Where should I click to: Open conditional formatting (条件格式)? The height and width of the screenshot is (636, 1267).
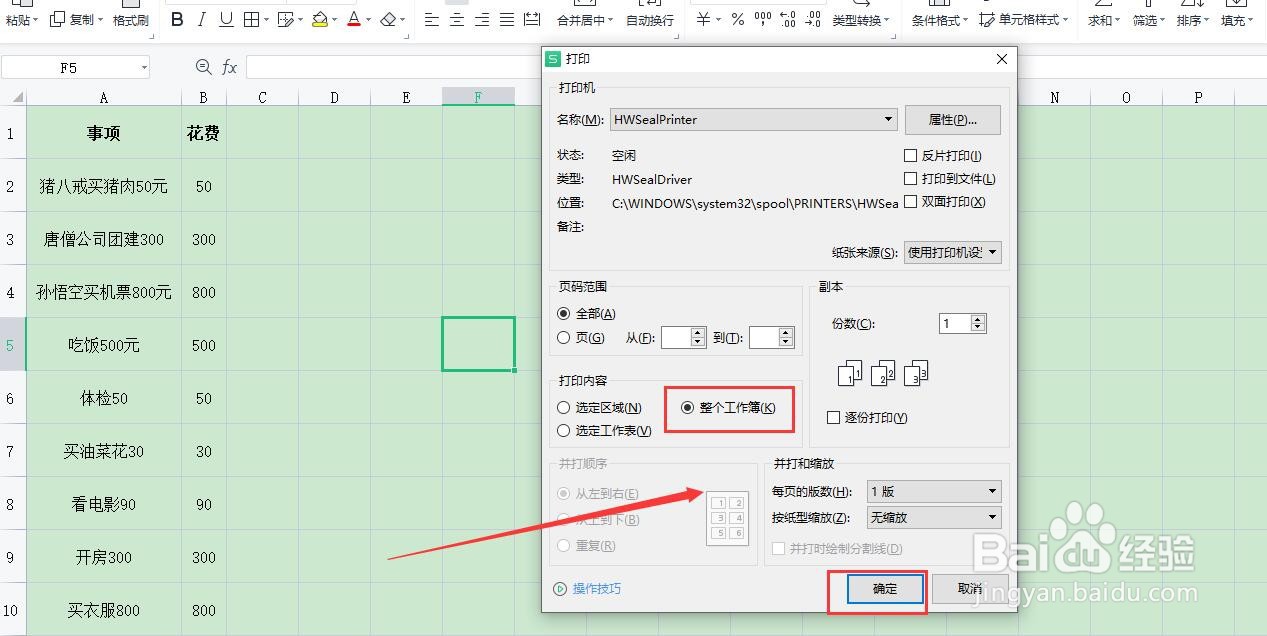(935, 19)
